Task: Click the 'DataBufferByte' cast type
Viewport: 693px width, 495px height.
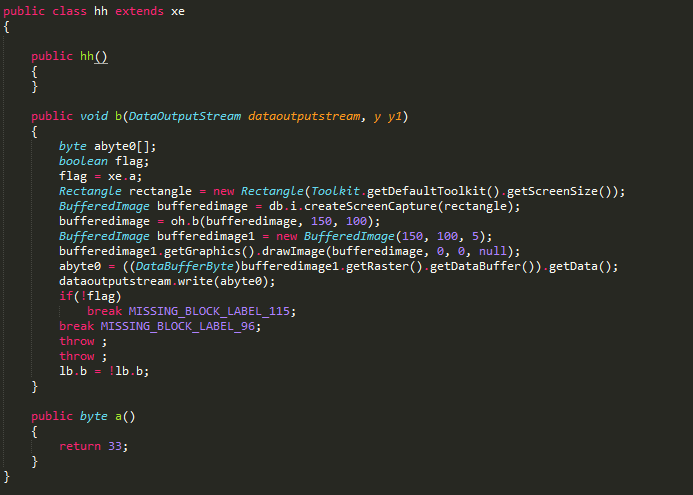Action: (184, 266)
